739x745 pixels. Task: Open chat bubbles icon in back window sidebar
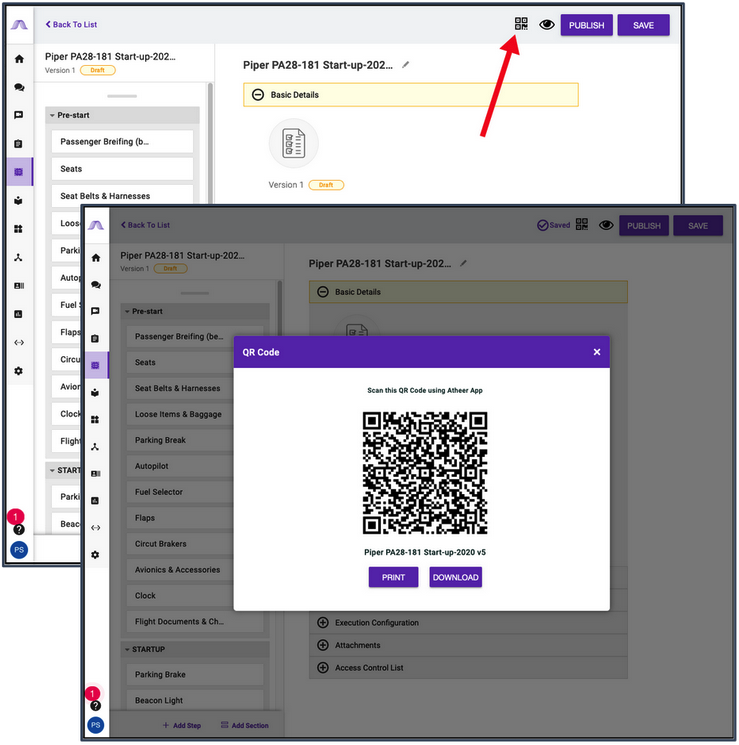tap(19, 87)
